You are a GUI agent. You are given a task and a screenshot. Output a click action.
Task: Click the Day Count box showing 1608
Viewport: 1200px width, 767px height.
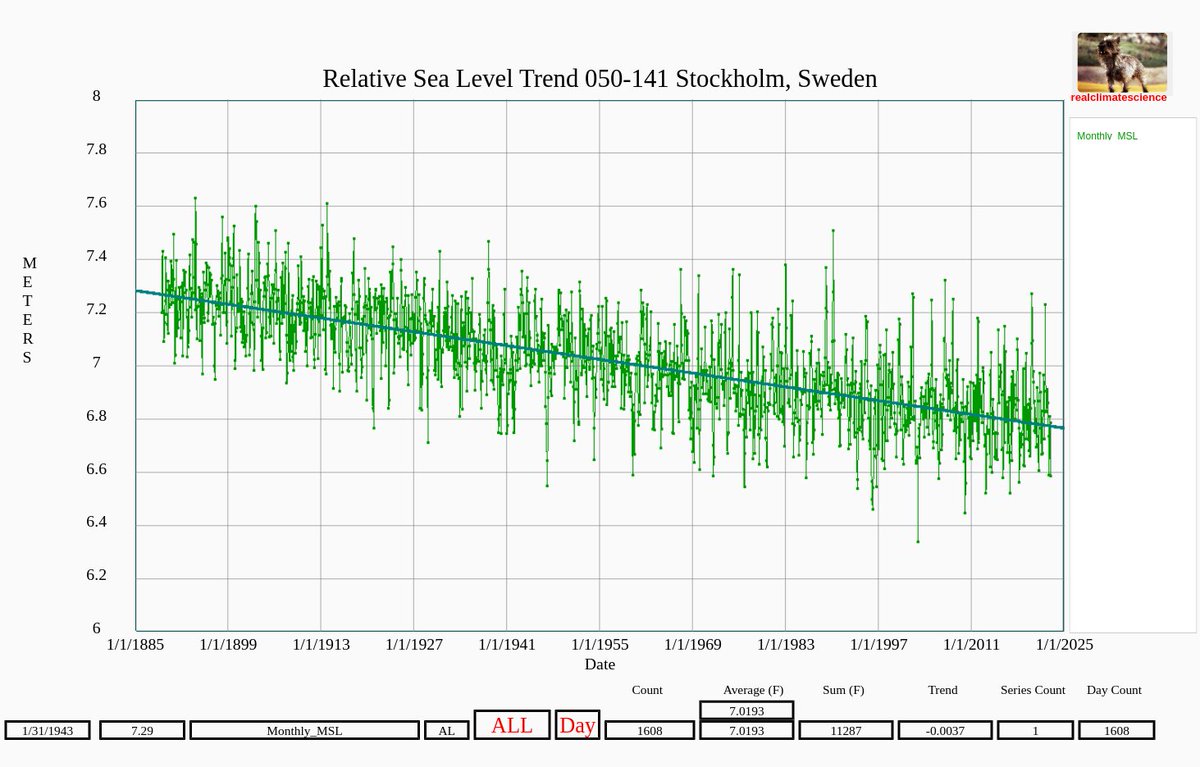pos(1116,729)
